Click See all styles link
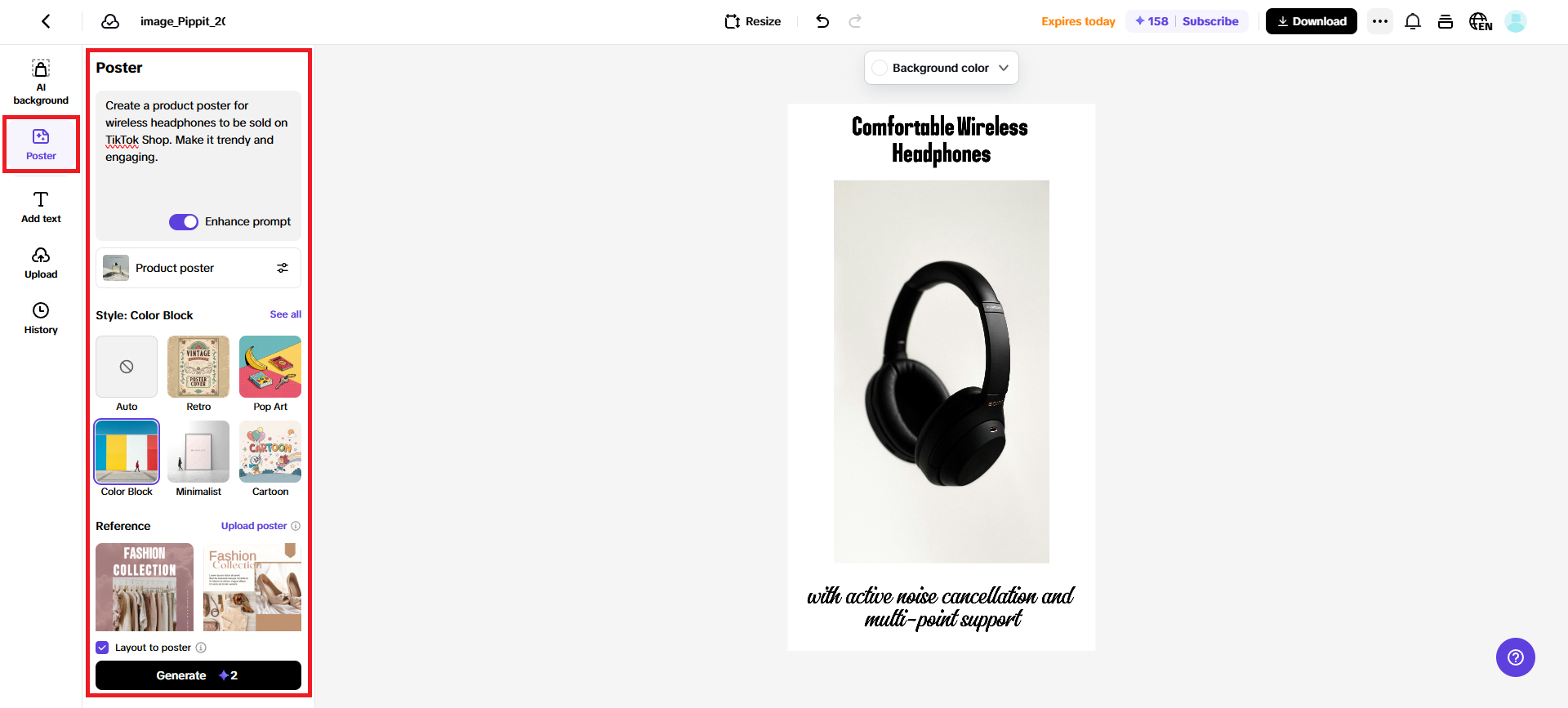Image resolution: width=1568 pixels, height=708 pixels. [286, 314]
